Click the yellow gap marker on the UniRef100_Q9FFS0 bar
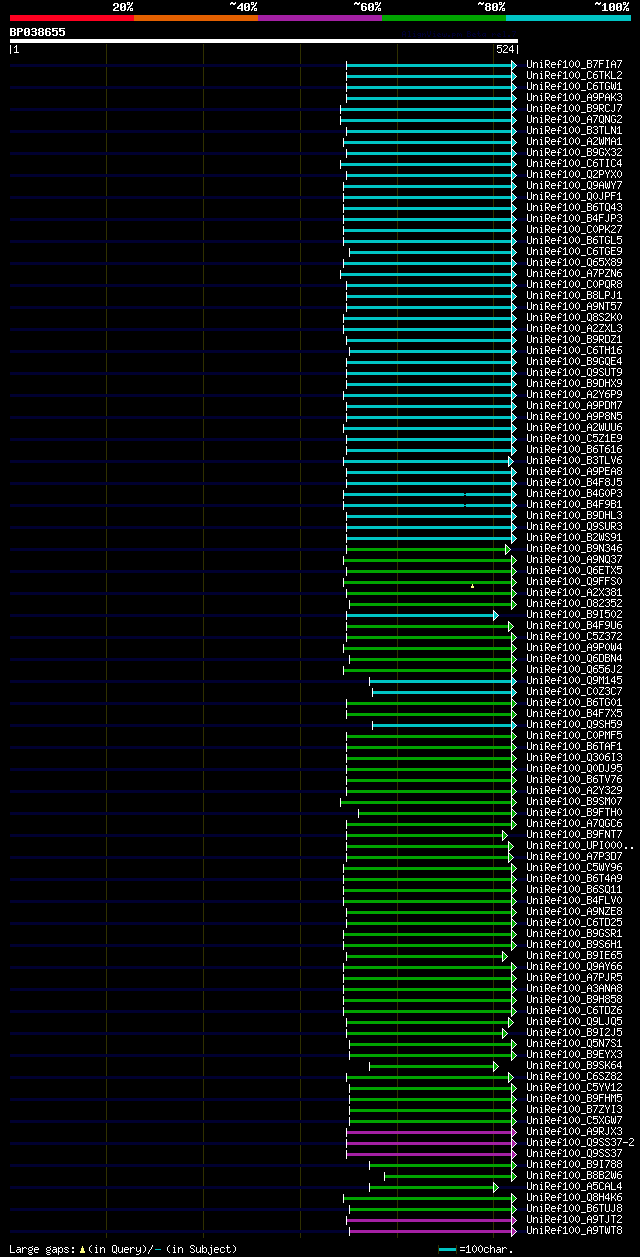Image resolution: width=640 pixels, height=1257 pixels. pos(473,585)
